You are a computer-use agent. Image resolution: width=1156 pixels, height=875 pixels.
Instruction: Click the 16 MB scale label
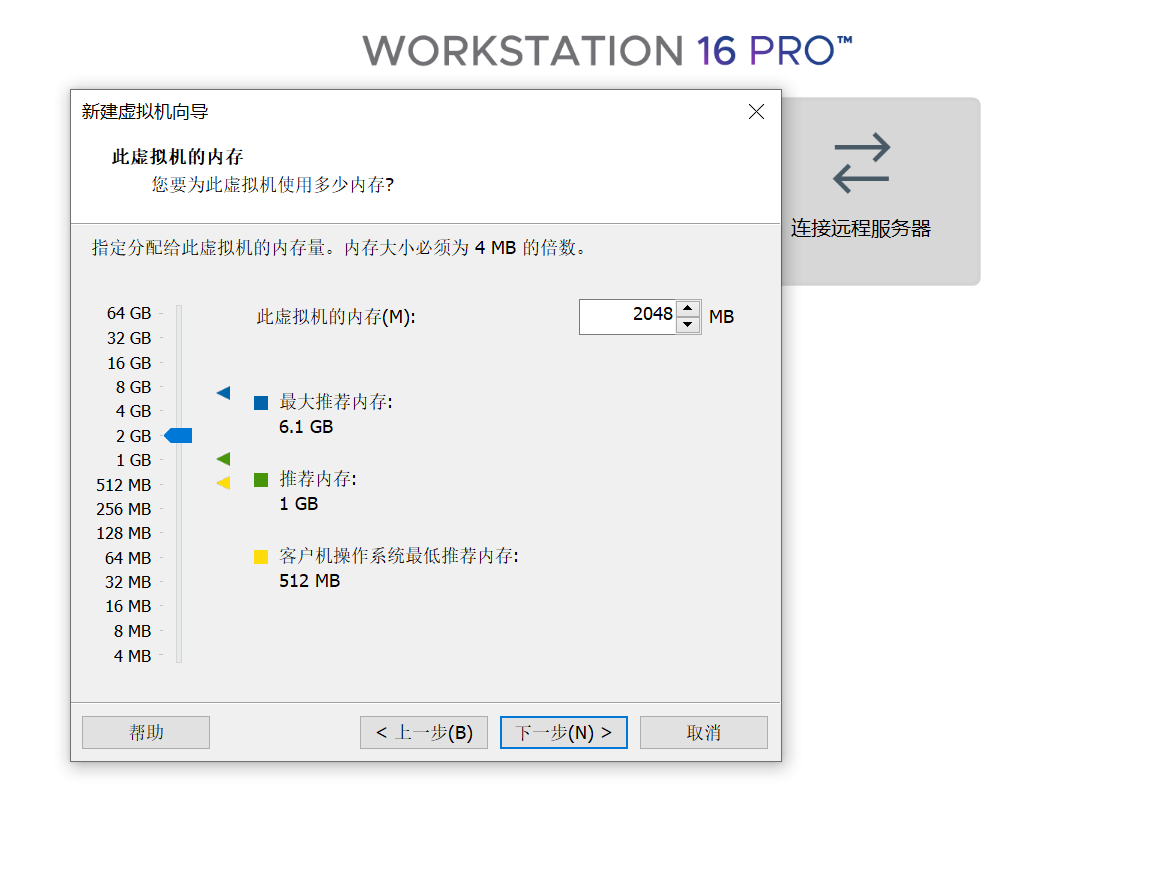[x=128, y=606]
